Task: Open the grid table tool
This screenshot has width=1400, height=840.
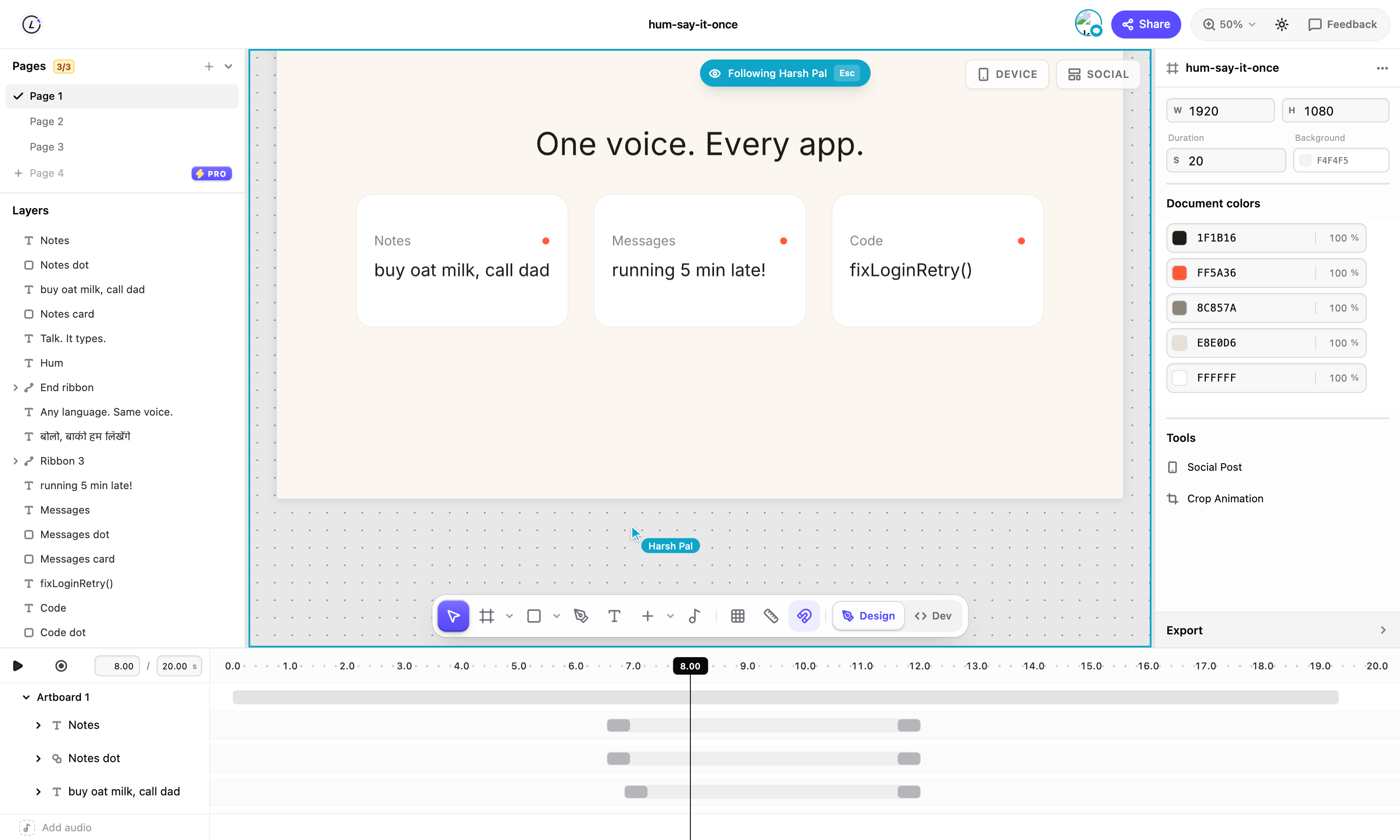Action: pyautogui.click(x=737, y=616)
